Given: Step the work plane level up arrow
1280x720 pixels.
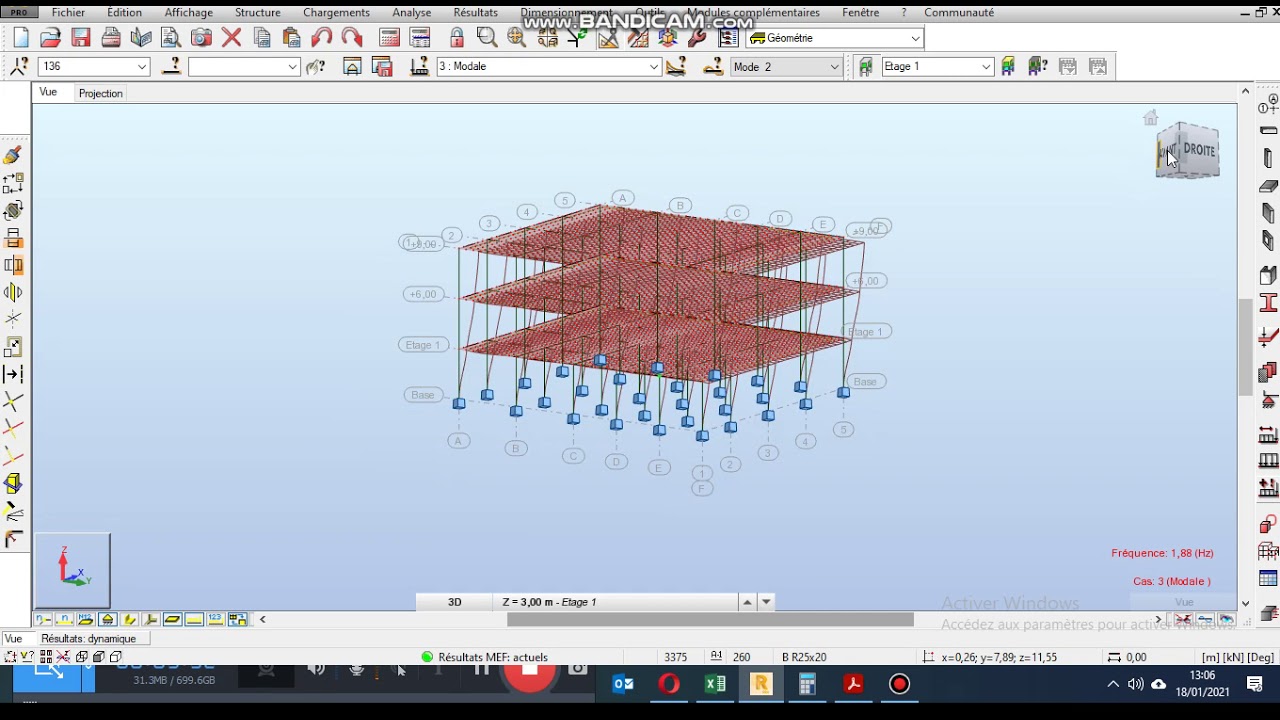Looking at the screenshot, I should point(747,602).
